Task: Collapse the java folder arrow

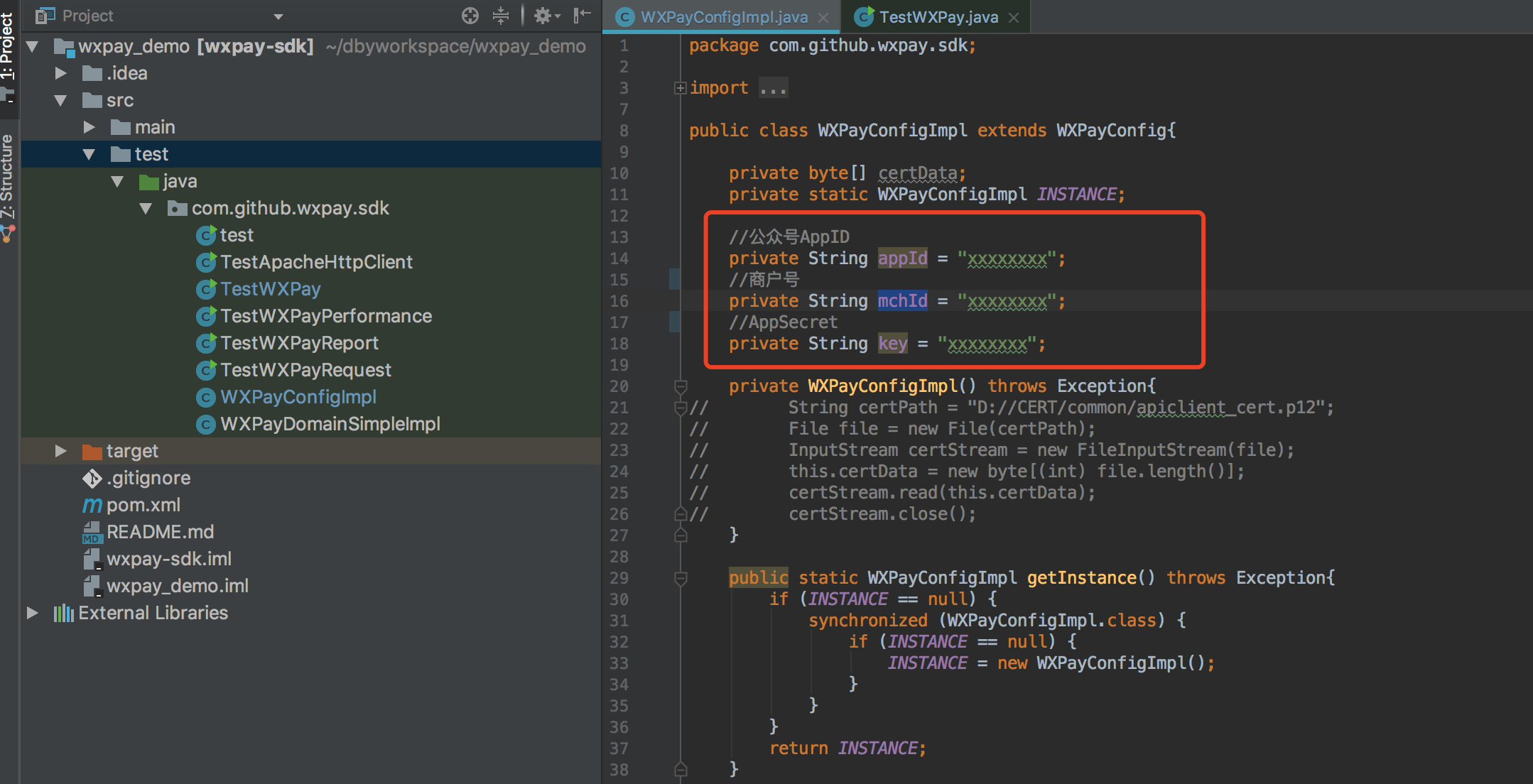Action: 118,182
